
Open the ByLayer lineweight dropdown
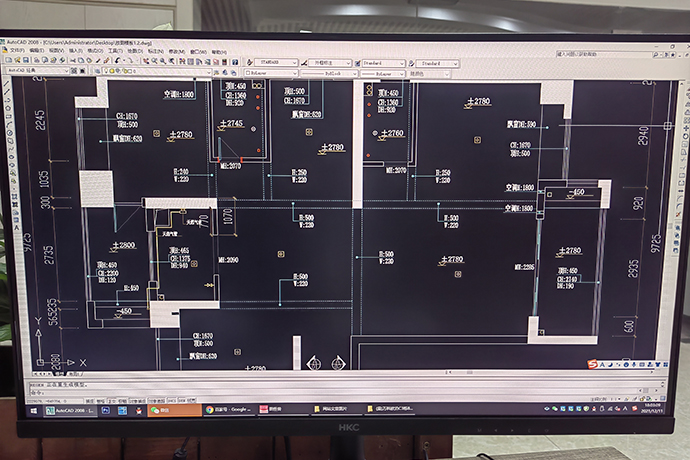click(x=382, y=74)
